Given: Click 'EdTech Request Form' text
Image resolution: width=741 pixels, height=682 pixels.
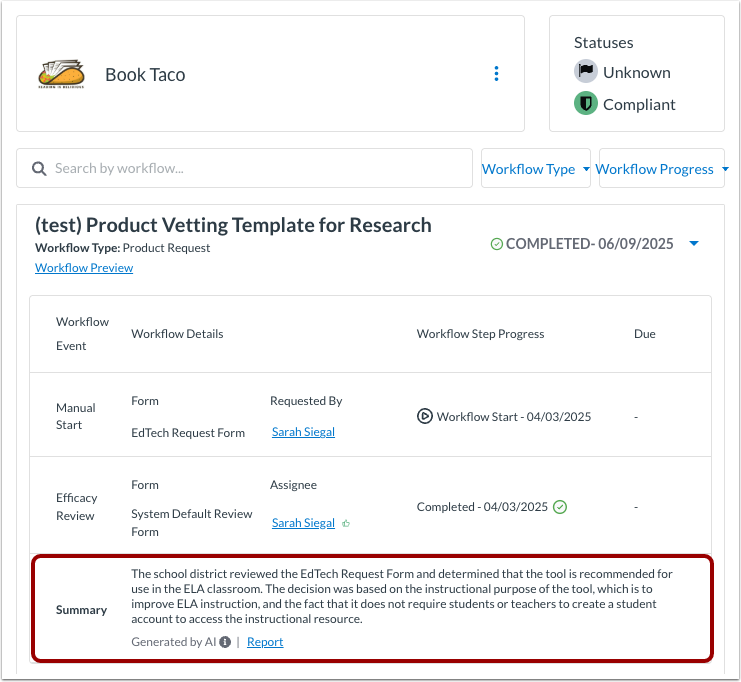Looking at the screenshot, I should (188, 433).
